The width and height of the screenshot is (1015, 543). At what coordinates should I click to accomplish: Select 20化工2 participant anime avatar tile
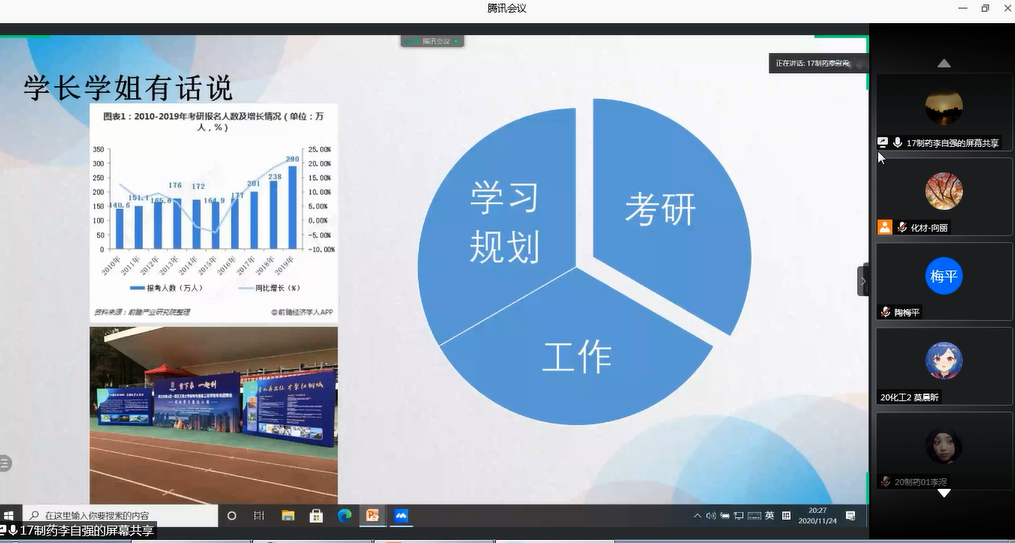point(943,360)
